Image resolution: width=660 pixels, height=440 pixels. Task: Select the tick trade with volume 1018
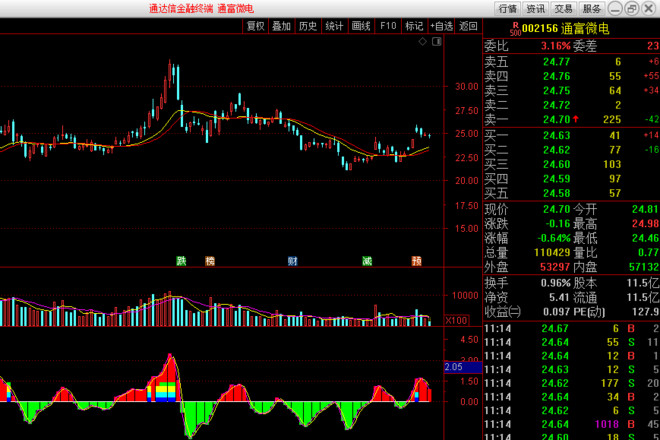(572, 424)
